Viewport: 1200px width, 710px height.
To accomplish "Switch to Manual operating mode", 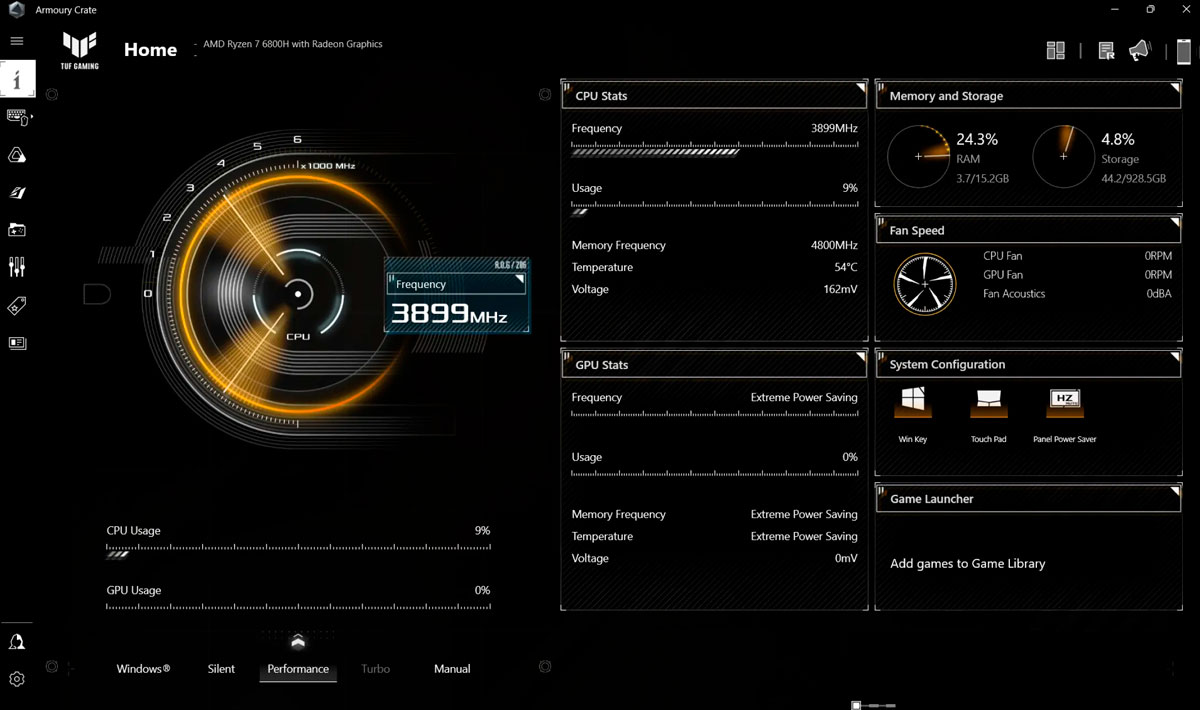I will click(452, 669).
